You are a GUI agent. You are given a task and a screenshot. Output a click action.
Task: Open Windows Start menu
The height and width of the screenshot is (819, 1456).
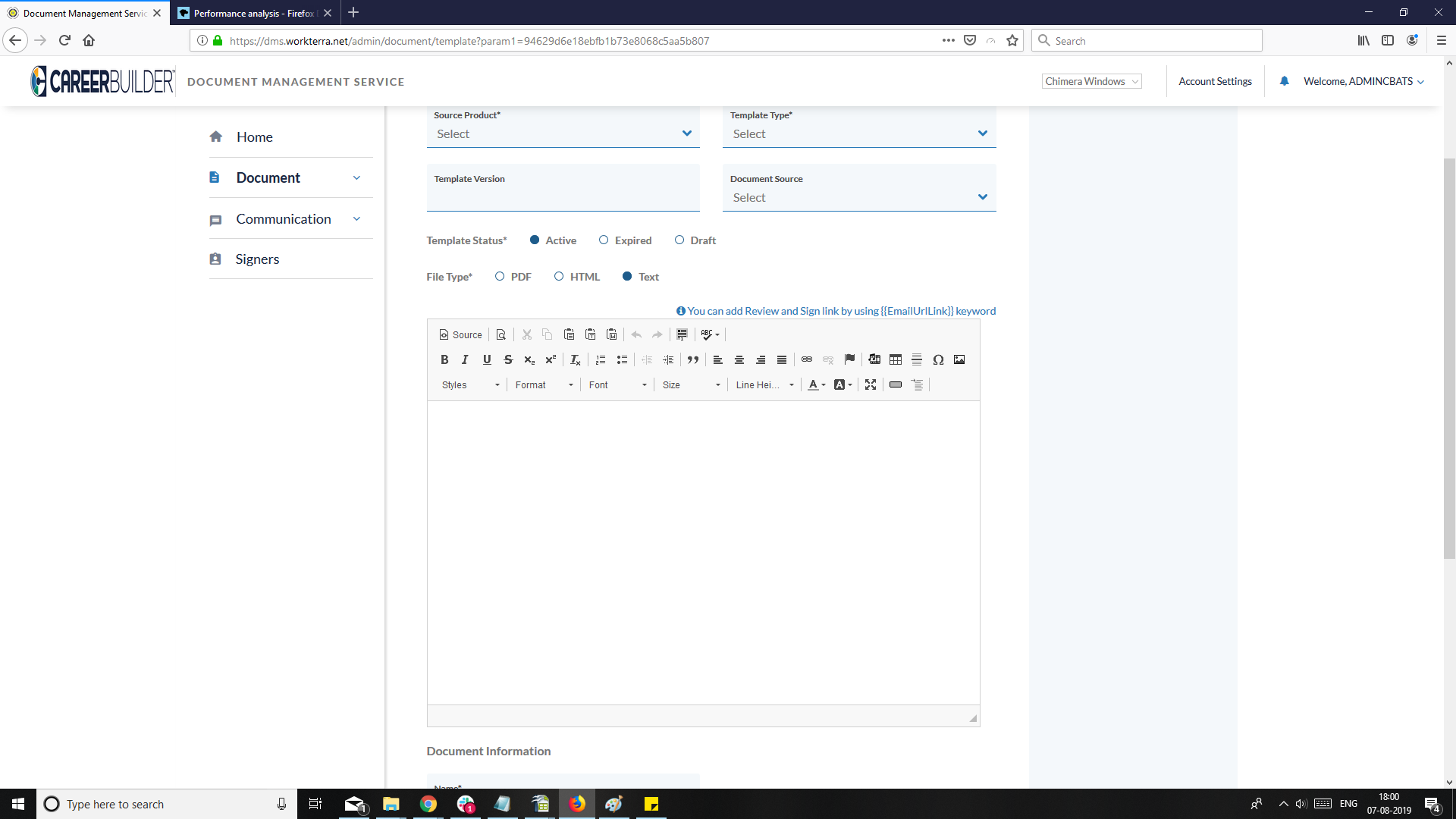[x=18, y=804]
